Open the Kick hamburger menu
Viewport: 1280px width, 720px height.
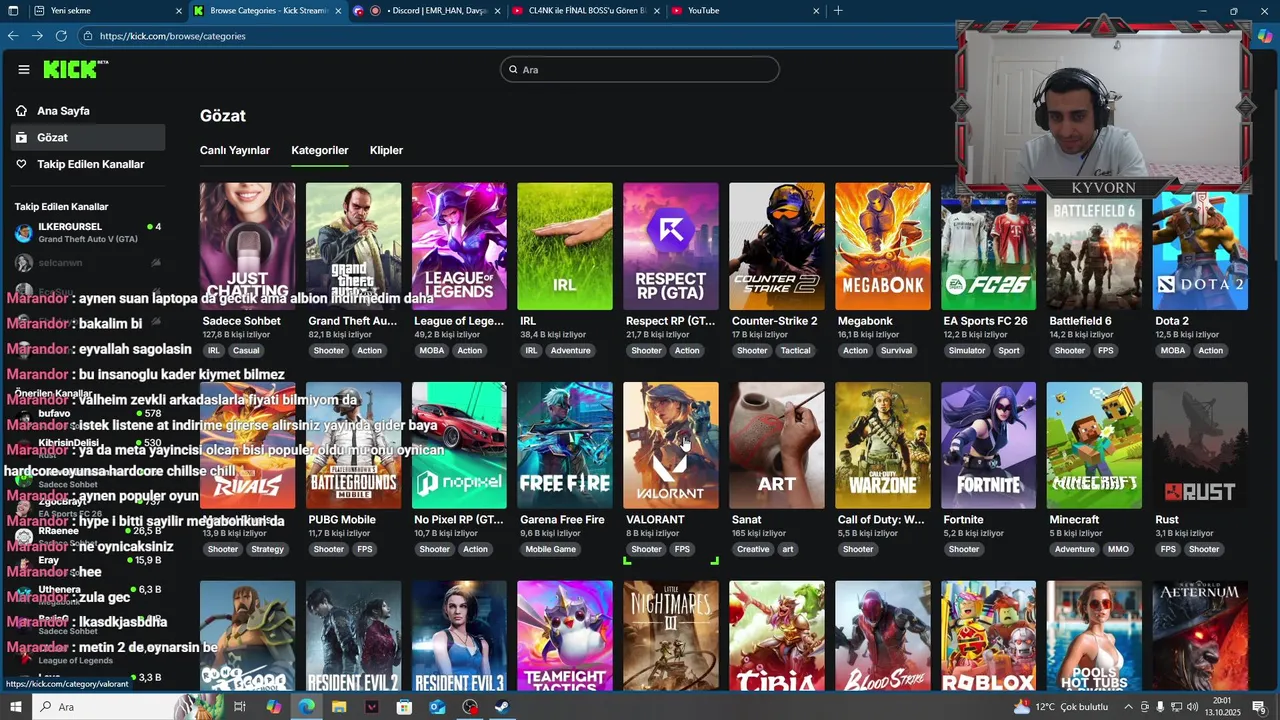coord(24,69)
